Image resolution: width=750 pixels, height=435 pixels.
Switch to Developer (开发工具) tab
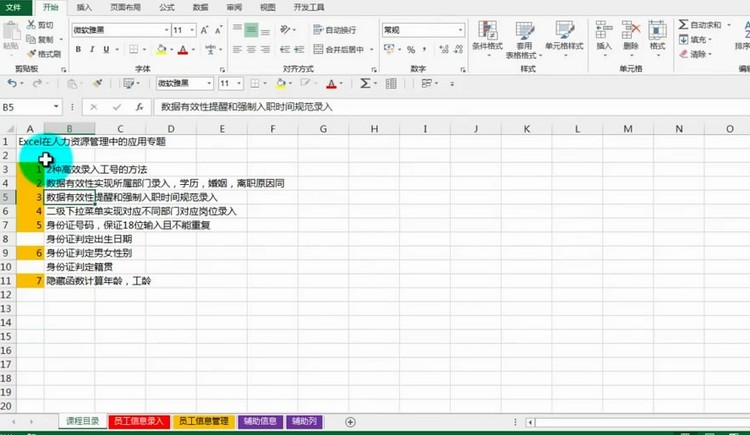309,7
